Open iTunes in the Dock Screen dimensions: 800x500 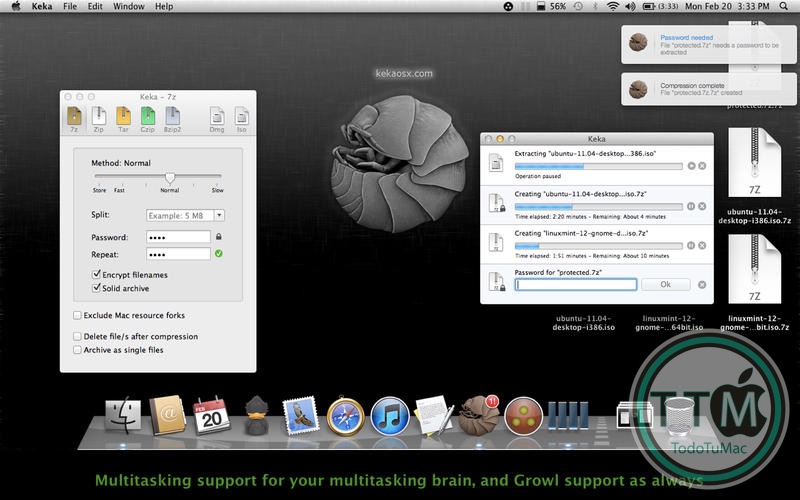click(390, 416)
